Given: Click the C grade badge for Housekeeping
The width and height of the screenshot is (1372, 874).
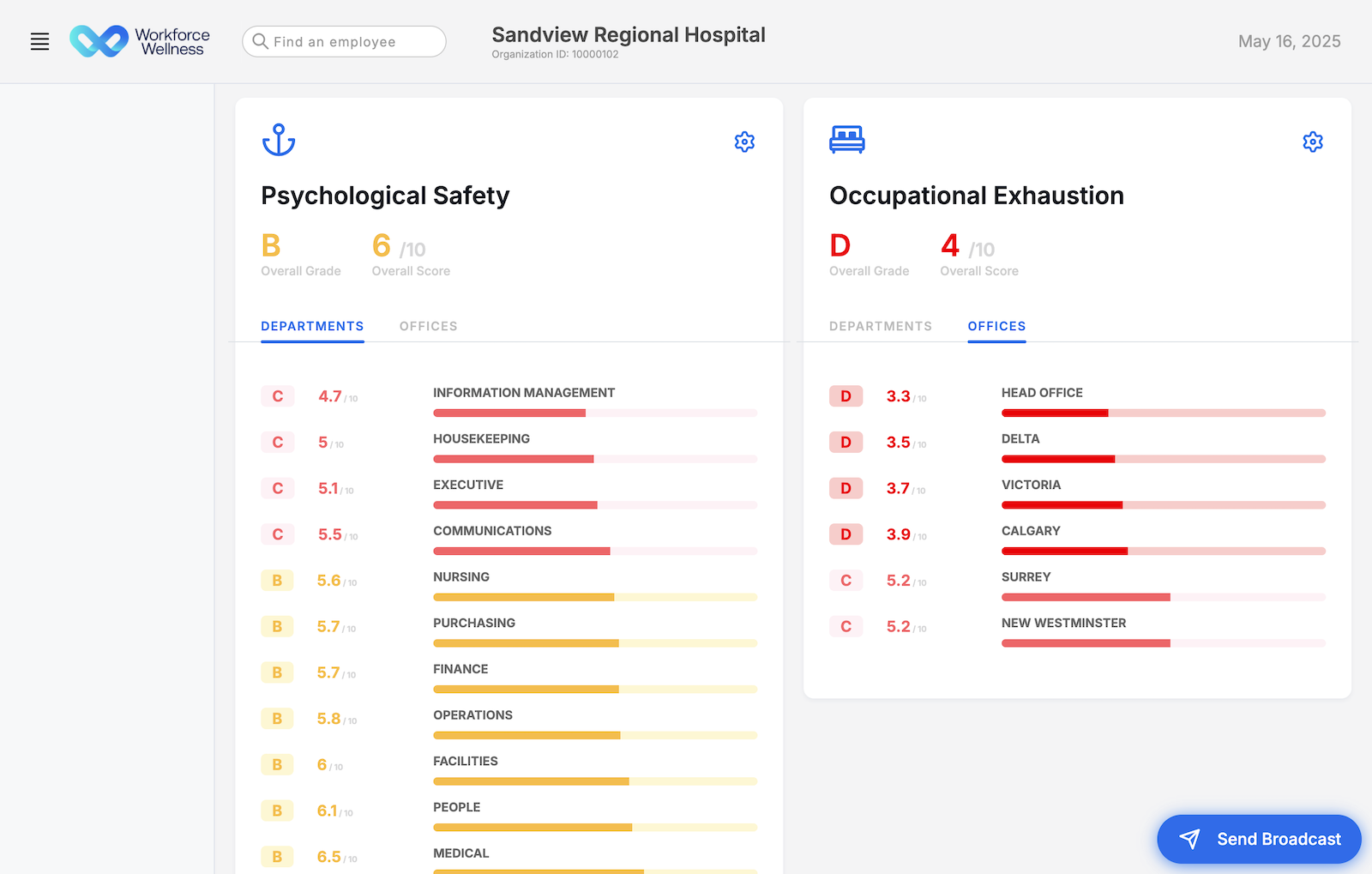Looking at the screenshot, I should [277, 443].
